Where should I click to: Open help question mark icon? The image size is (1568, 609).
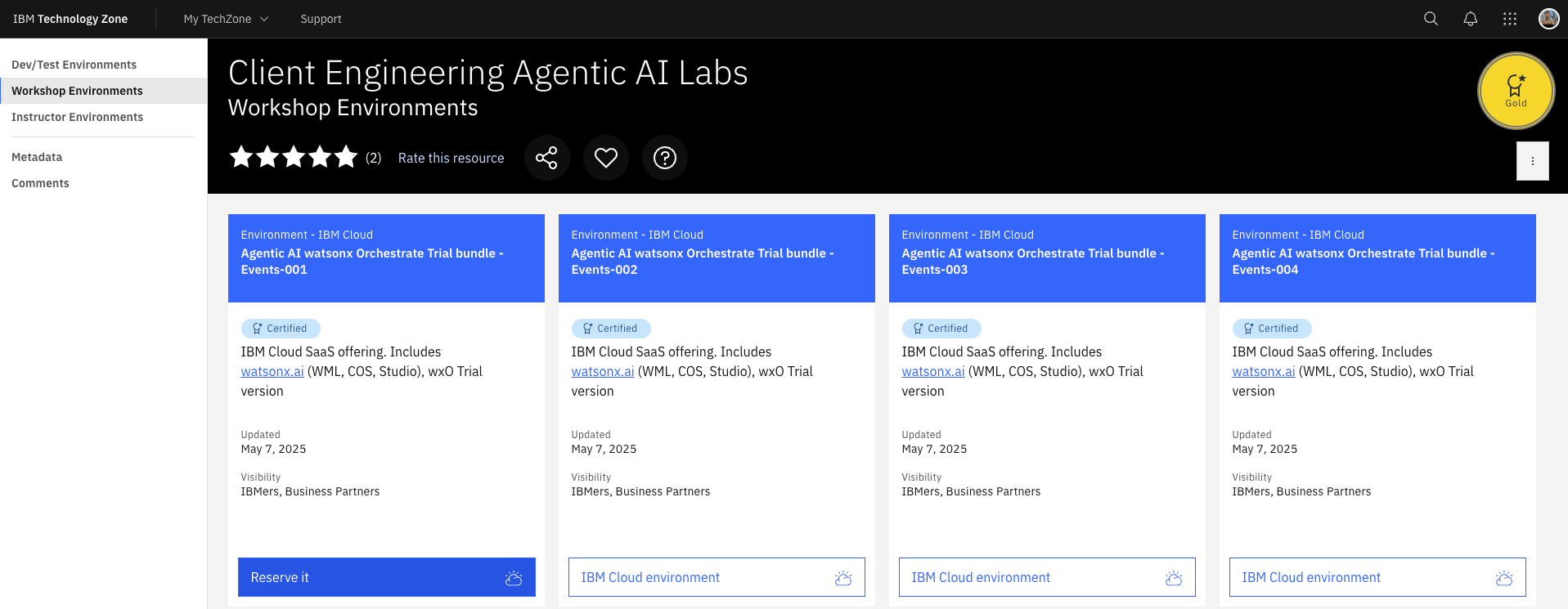[x=664, y=158]
